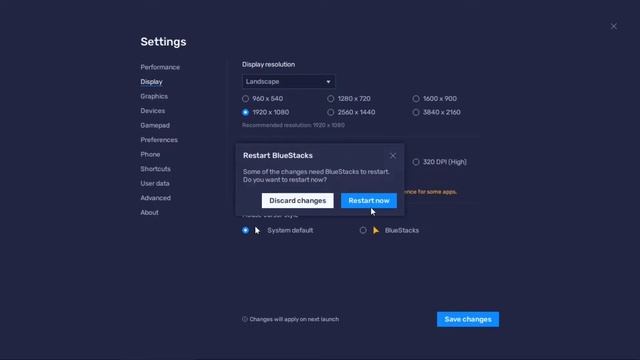The image size is (640, 360).
Task: Select the Display settings section
Action: [151, 82]
